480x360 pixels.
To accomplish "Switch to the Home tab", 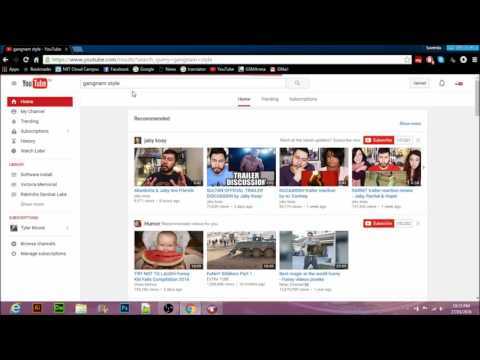I will 244,99.
